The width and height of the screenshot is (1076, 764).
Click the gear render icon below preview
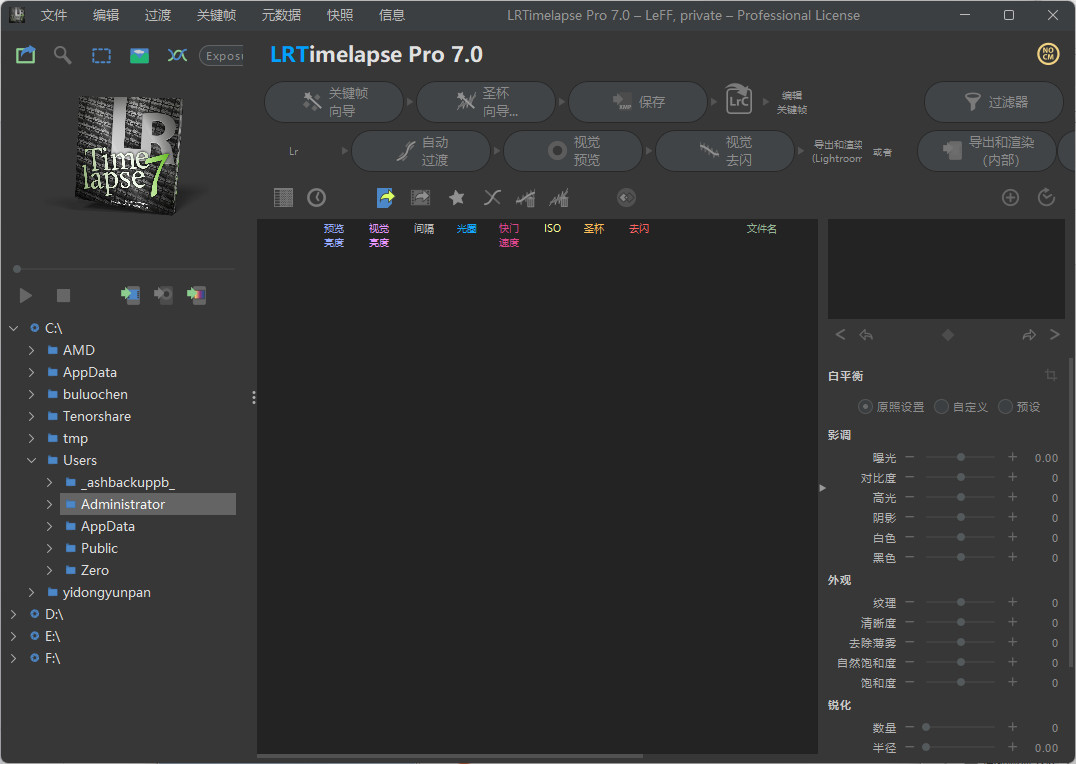pyautogui.click(x=163, y=295)
